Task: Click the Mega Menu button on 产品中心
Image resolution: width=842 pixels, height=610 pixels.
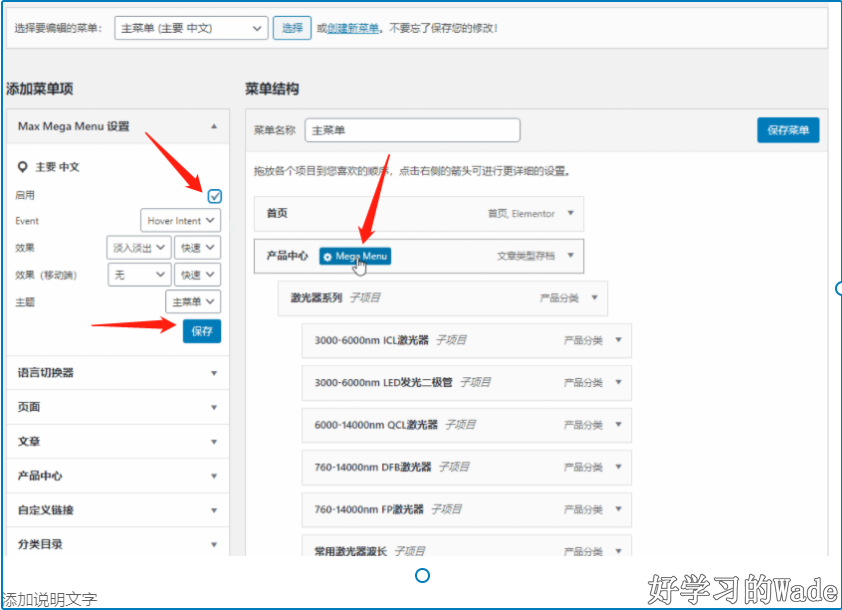Action: (355, 256)
